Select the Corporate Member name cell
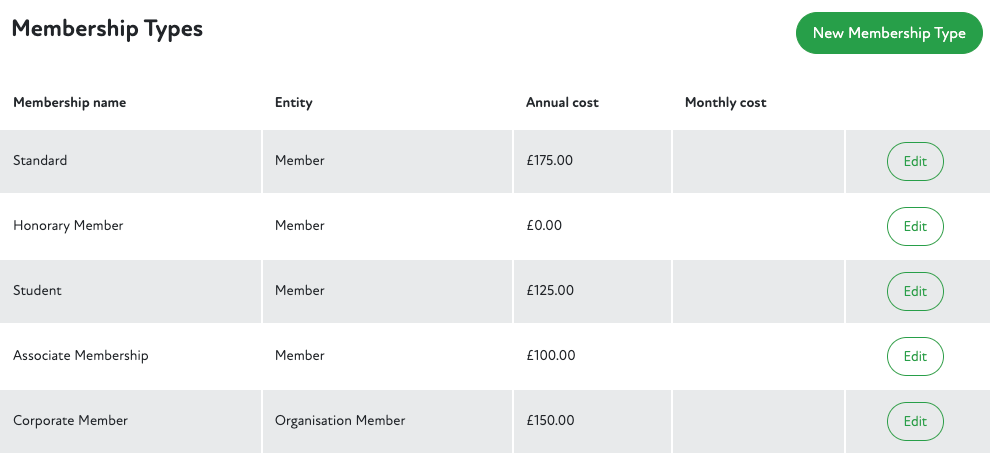 coord(71,420)
